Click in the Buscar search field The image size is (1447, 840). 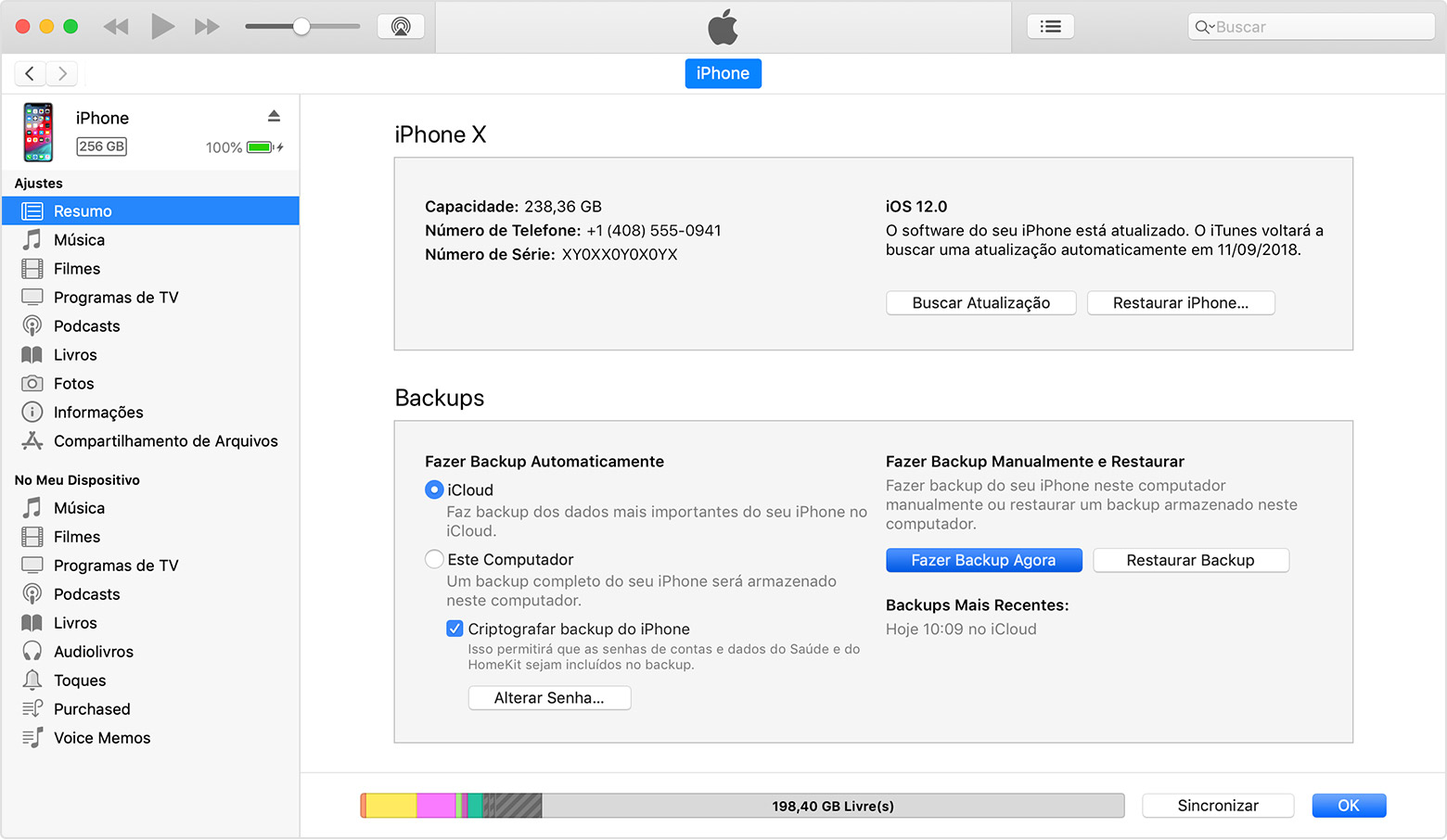[1312, 27]
